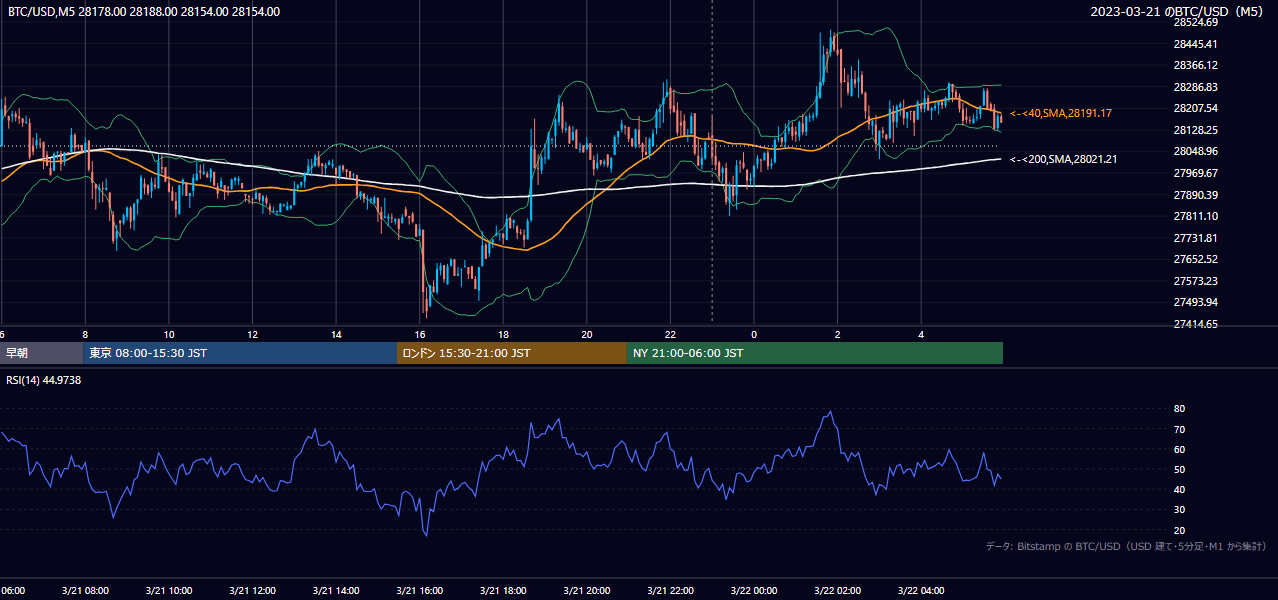This screenshot has width=1278, height=600.
Task: Click the 27414.65 price axis label
Action: (x=1195, y=324)
